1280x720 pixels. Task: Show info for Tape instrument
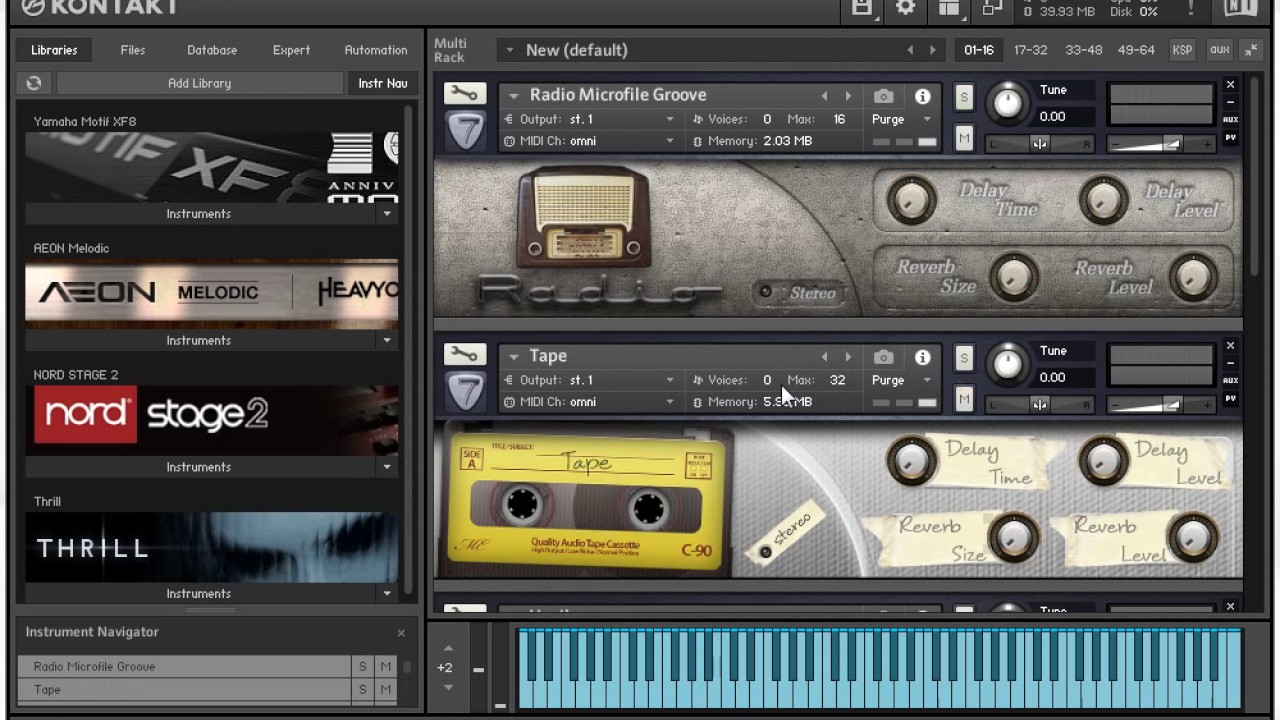(x=922, y=357)
